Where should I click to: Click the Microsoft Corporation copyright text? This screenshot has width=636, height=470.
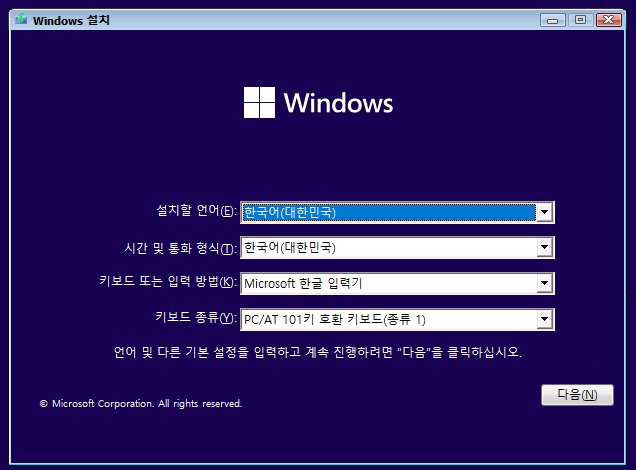click(x=141, y=403)
